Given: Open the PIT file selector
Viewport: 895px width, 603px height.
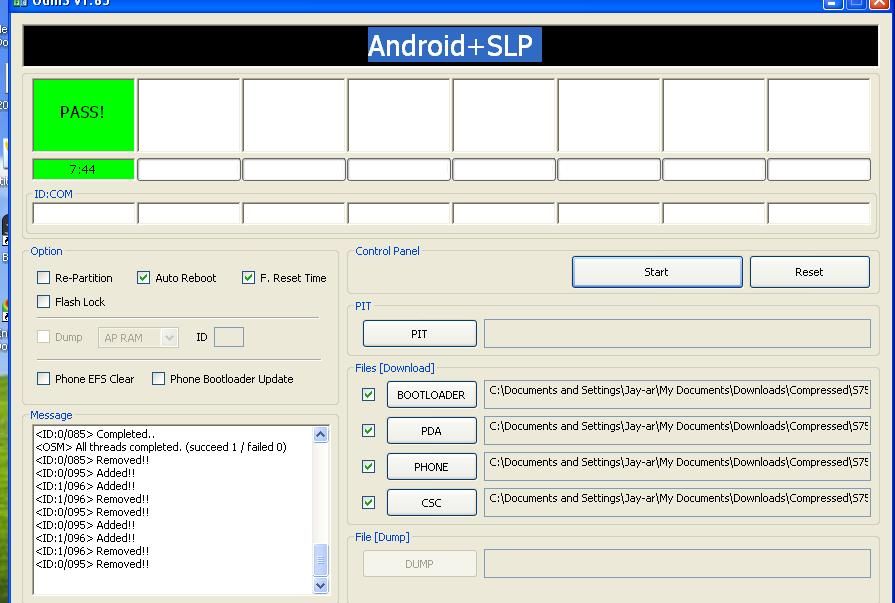Looking at the screenshot, I should [419, 334].
